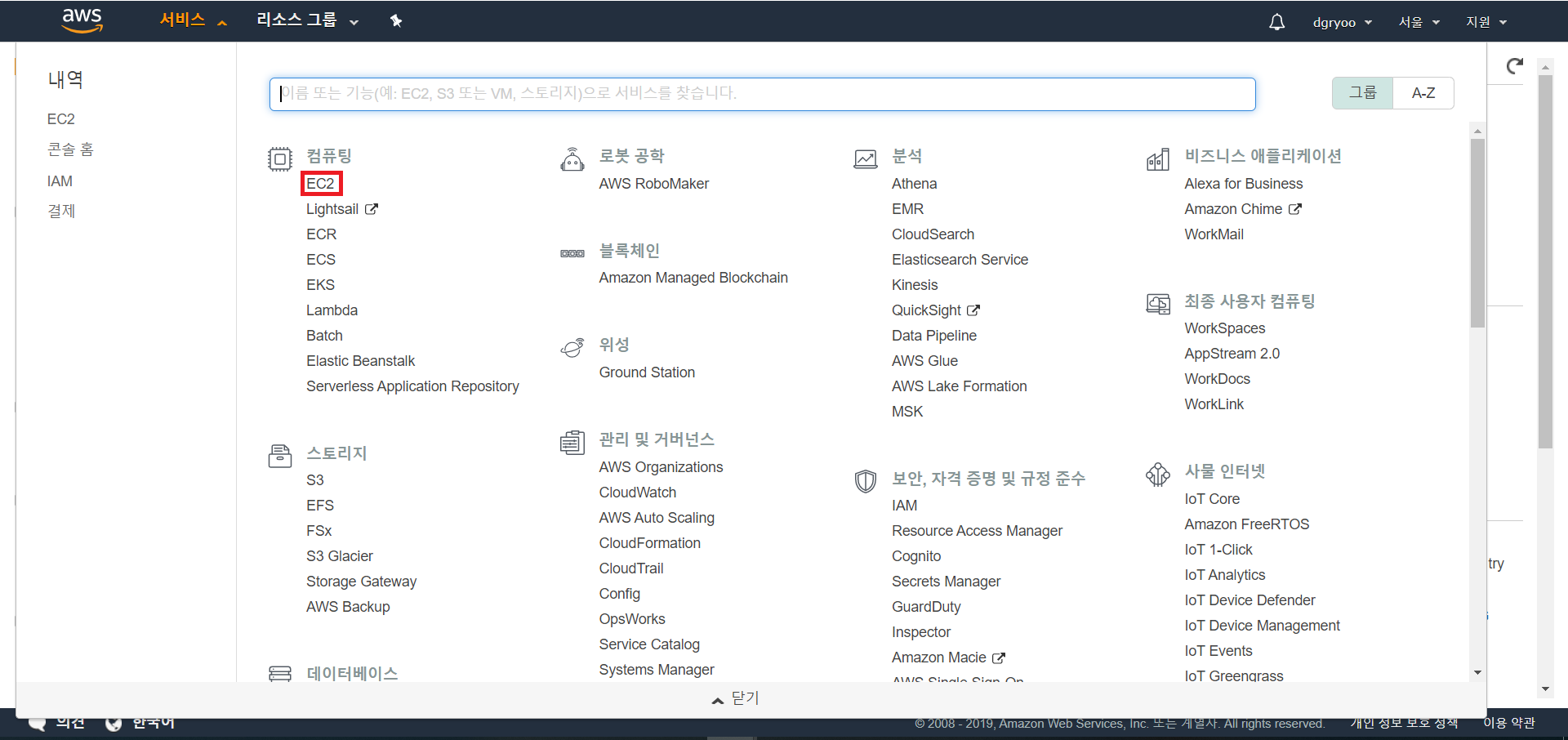Open 결제 billing from history list

click(x=61, y=211)
